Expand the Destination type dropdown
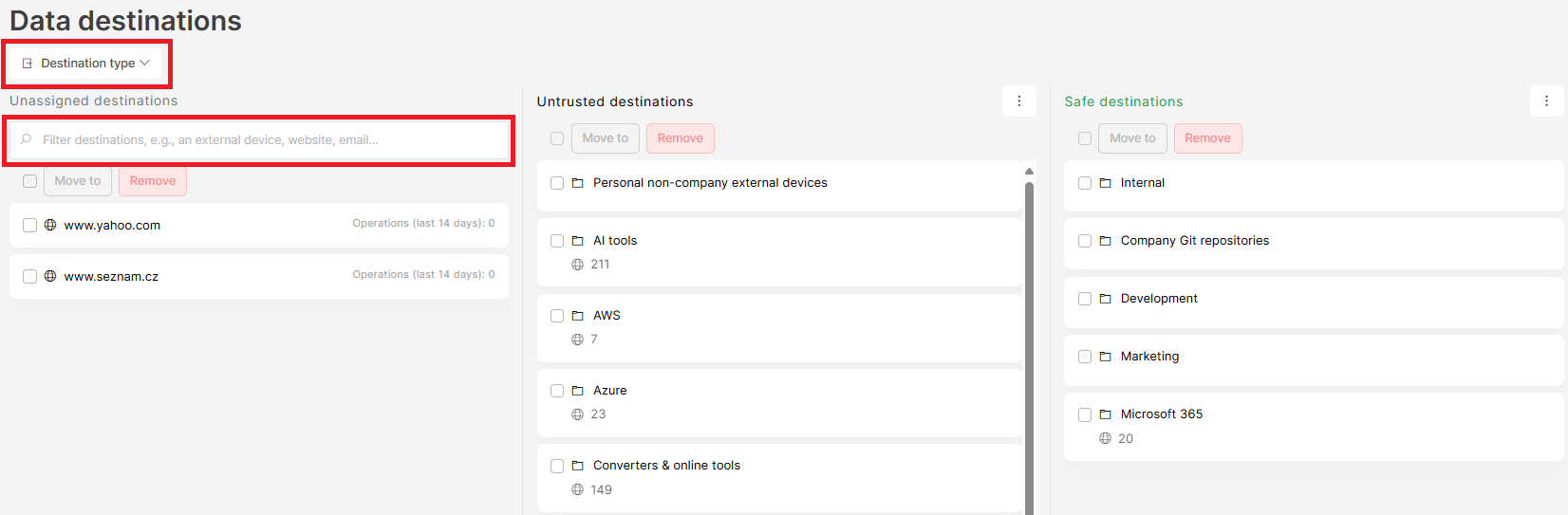Image resolution: width=1568 pixels, height=515 pixels. (86, 64)
